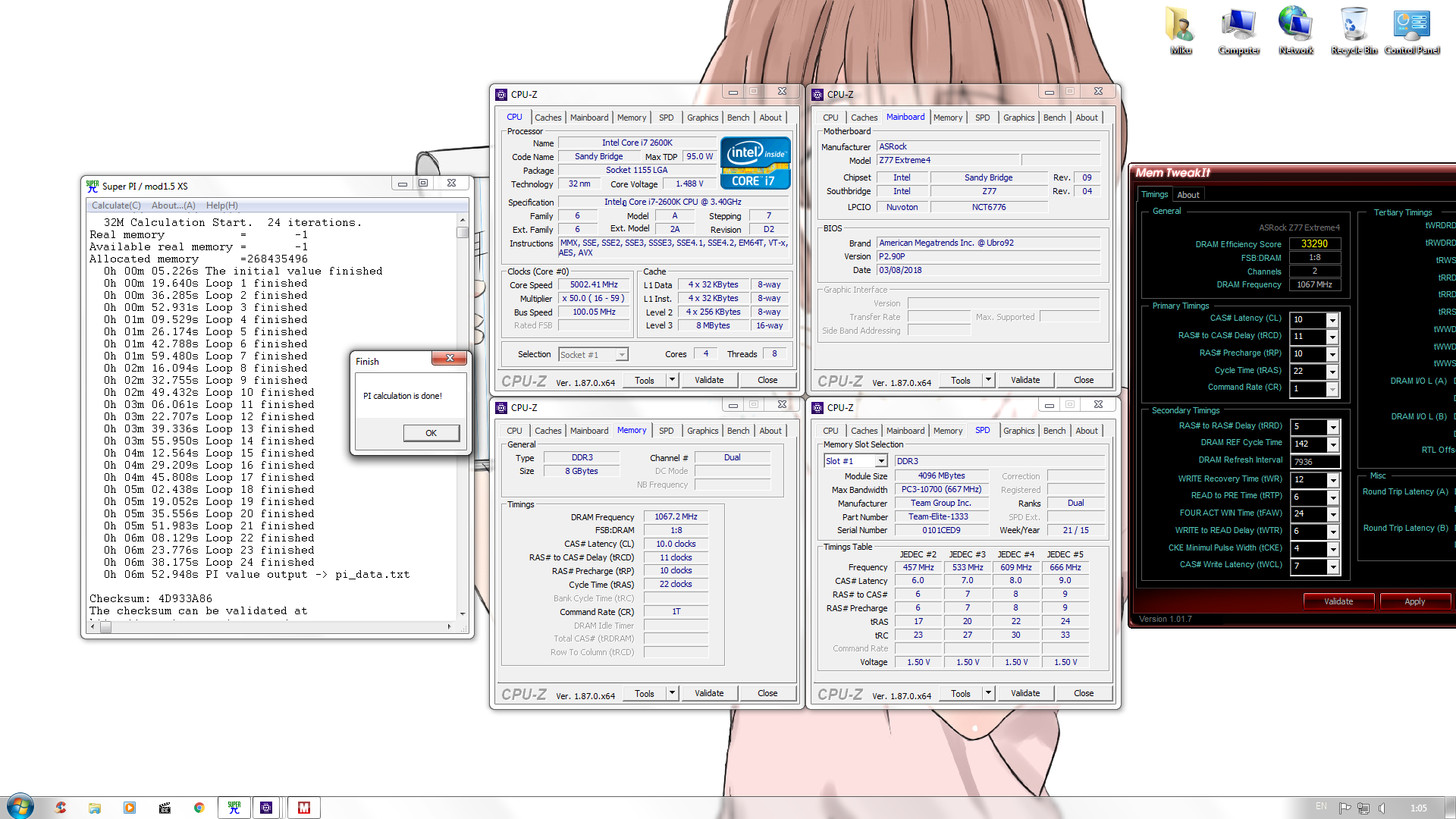Open the Slot #1 memory slot dropdown
The image size is (1456, 819).
coord(881,461)
